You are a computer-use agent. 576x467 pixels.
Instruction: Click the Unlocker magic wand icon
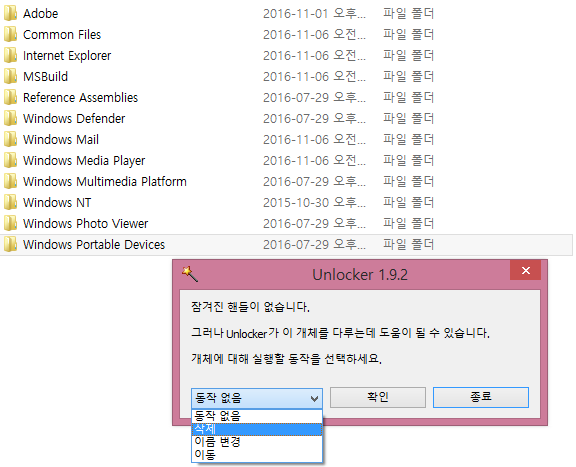pyautogui.click(x=190, y=274)
